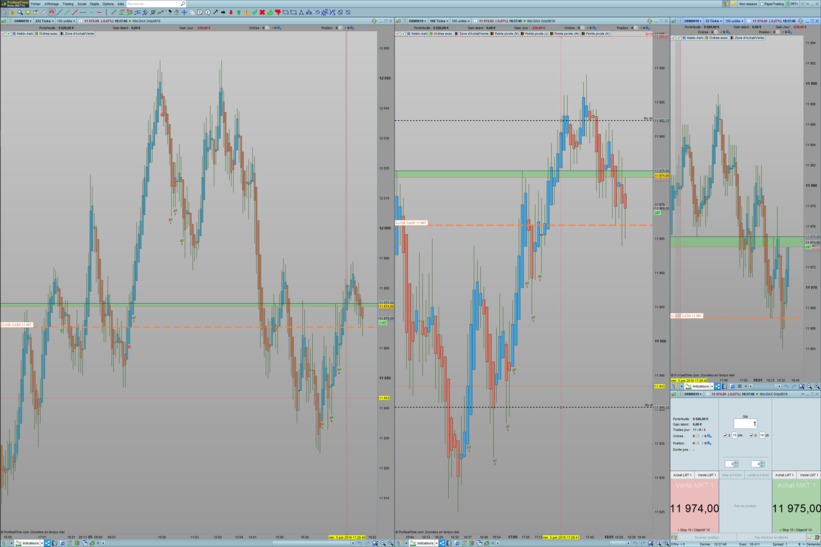Open instrument dropdown in order panel
This screenshot has height=547, width=821.
(x=693, y=394)
